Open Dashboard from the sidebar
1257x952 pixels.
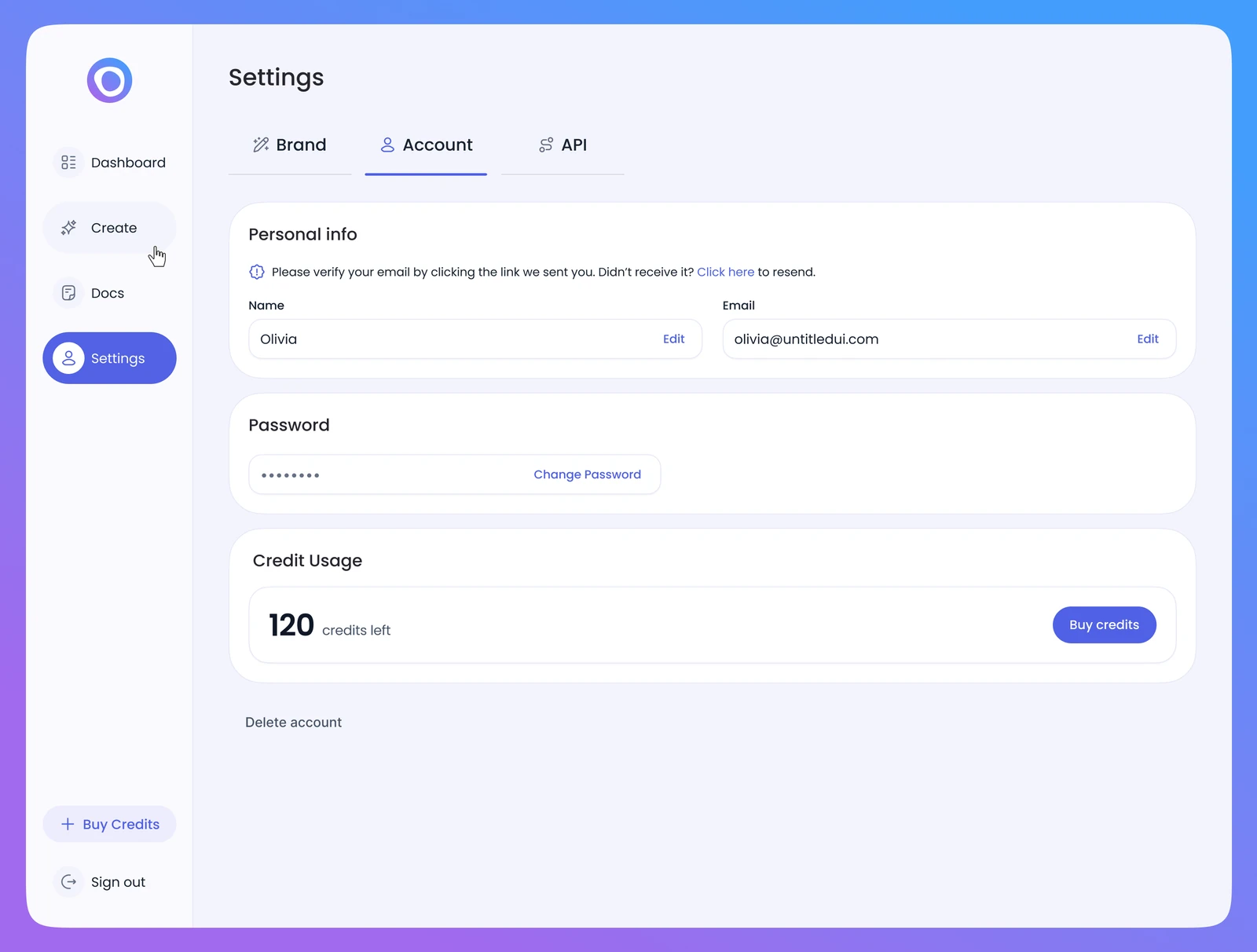(110, 163)
